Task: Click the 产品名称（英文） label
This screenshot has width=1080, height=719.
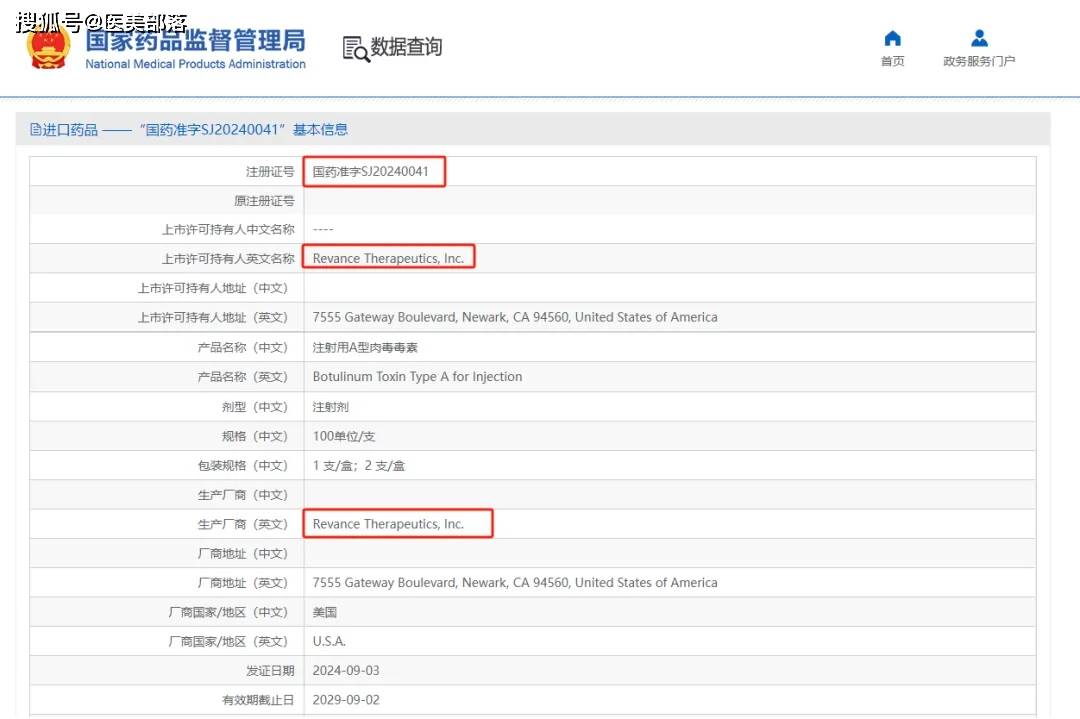Action: point(242,377)
